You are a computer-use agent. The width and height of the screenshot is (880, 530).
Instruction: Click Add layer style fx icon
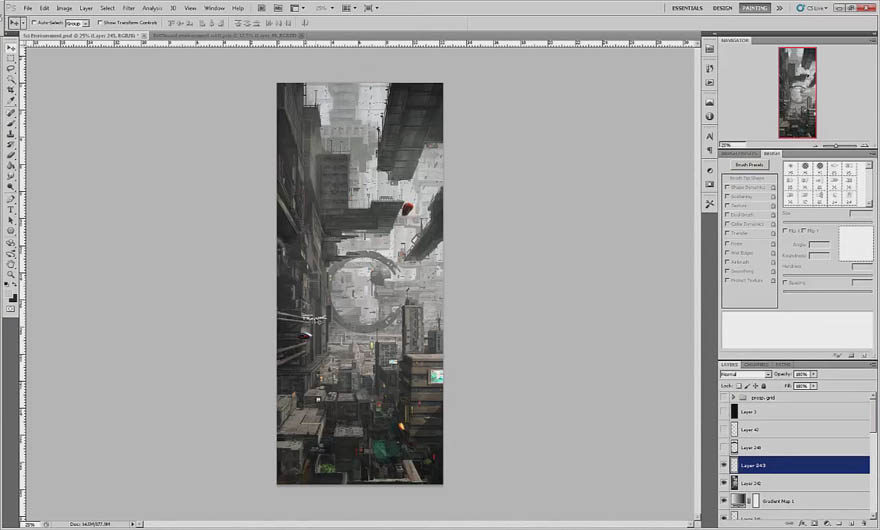click(x=802, y=523)
